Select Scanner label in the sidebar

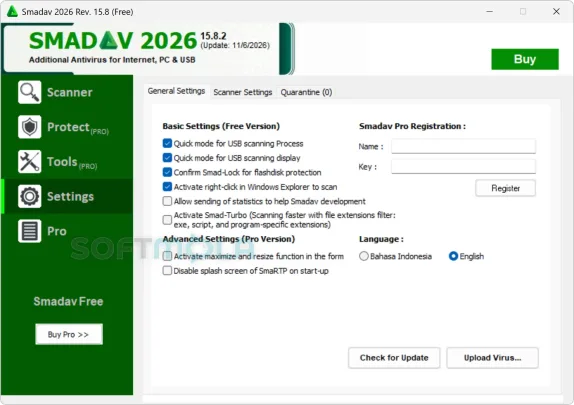pyautogui.click(x=70, y=92)
